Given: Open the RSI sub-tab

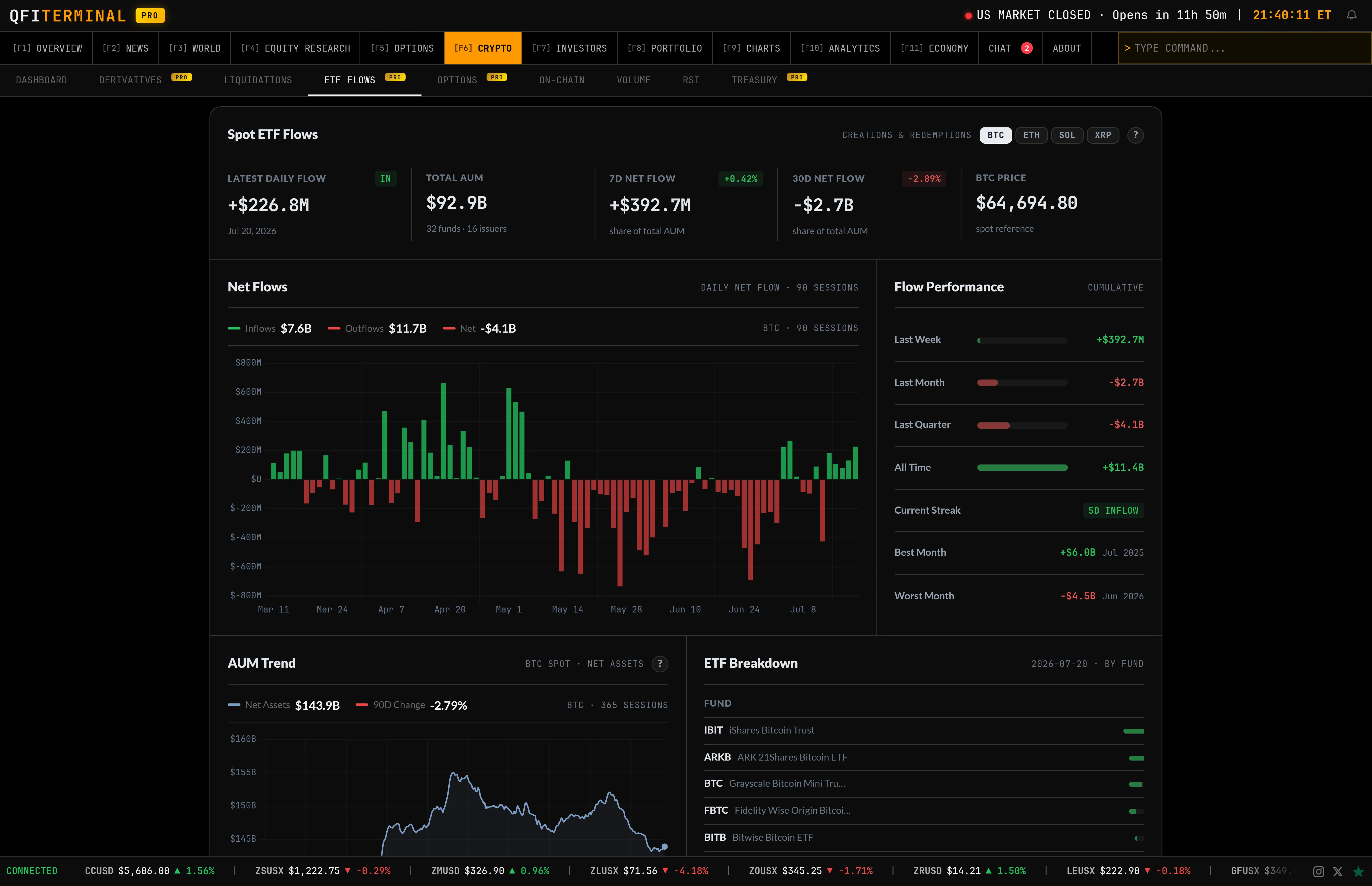Looking at the screenshot, I should pyautogui.click(x=691, y=81).
